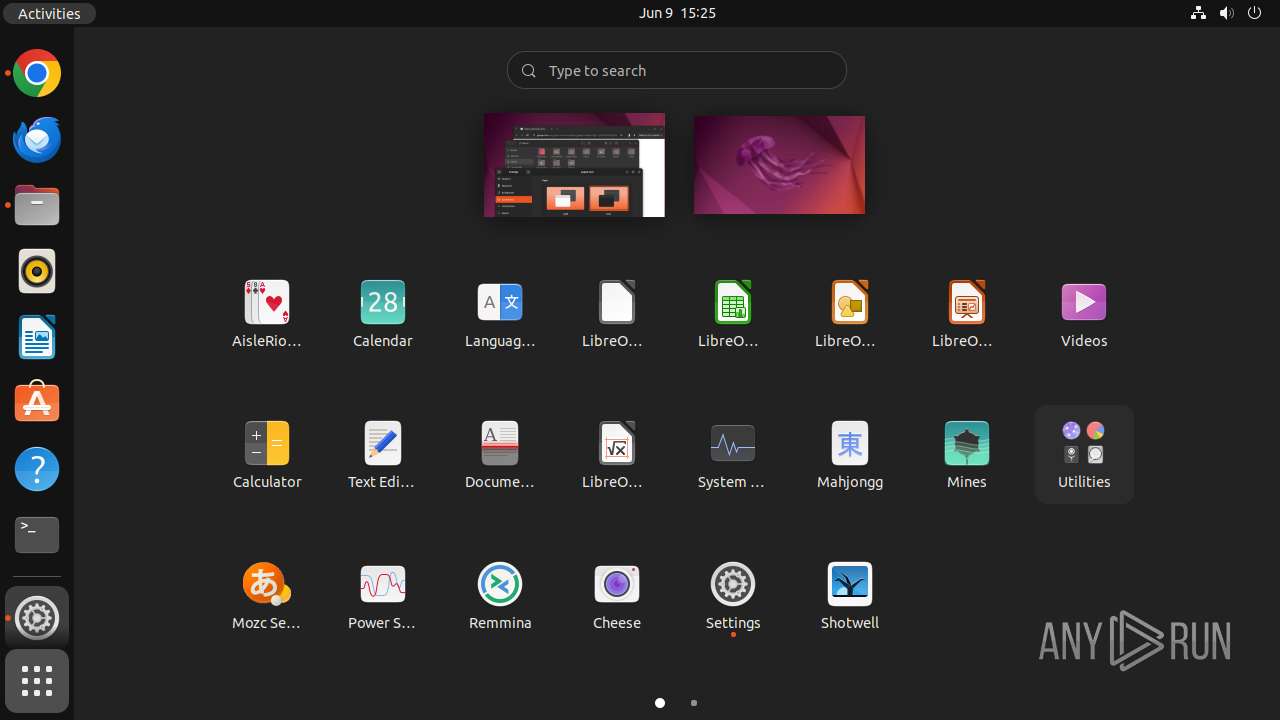Launch Shotwell photo manager
The height and width of the screenshot is (720, 1280).
pyautogui.click(x=850, y=596)
